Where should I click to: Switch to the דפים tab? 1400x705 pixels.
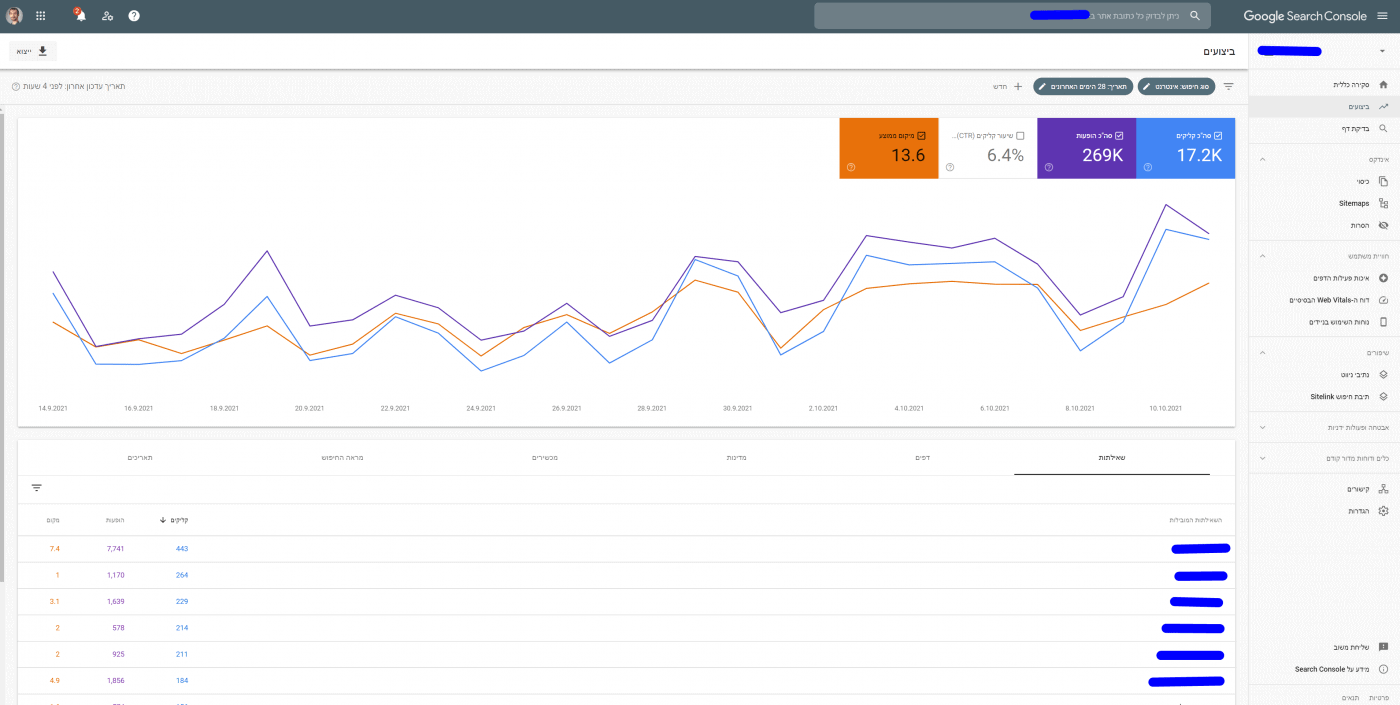click(x=923, y=457)
